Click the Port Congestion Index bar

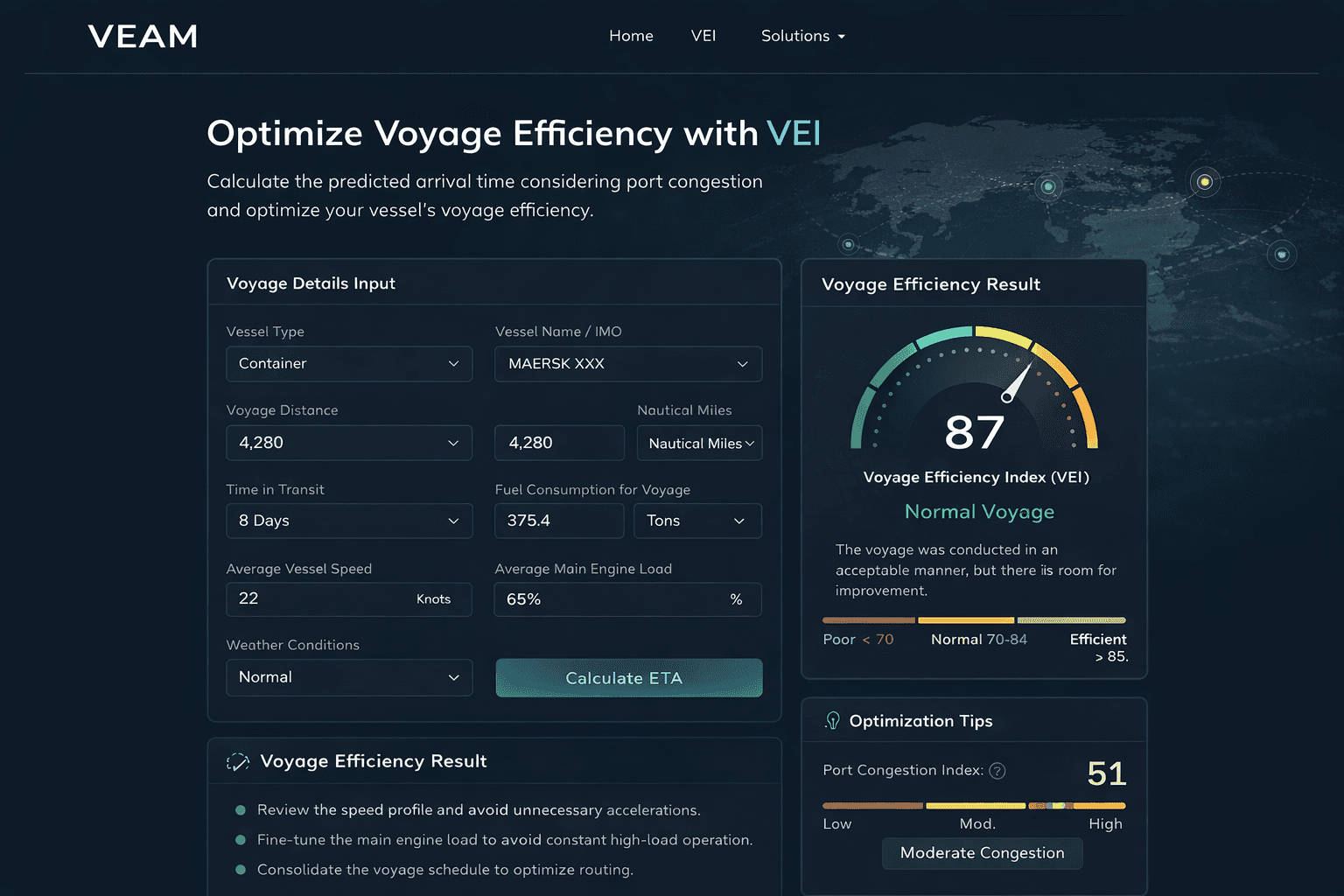pos(974,806)
